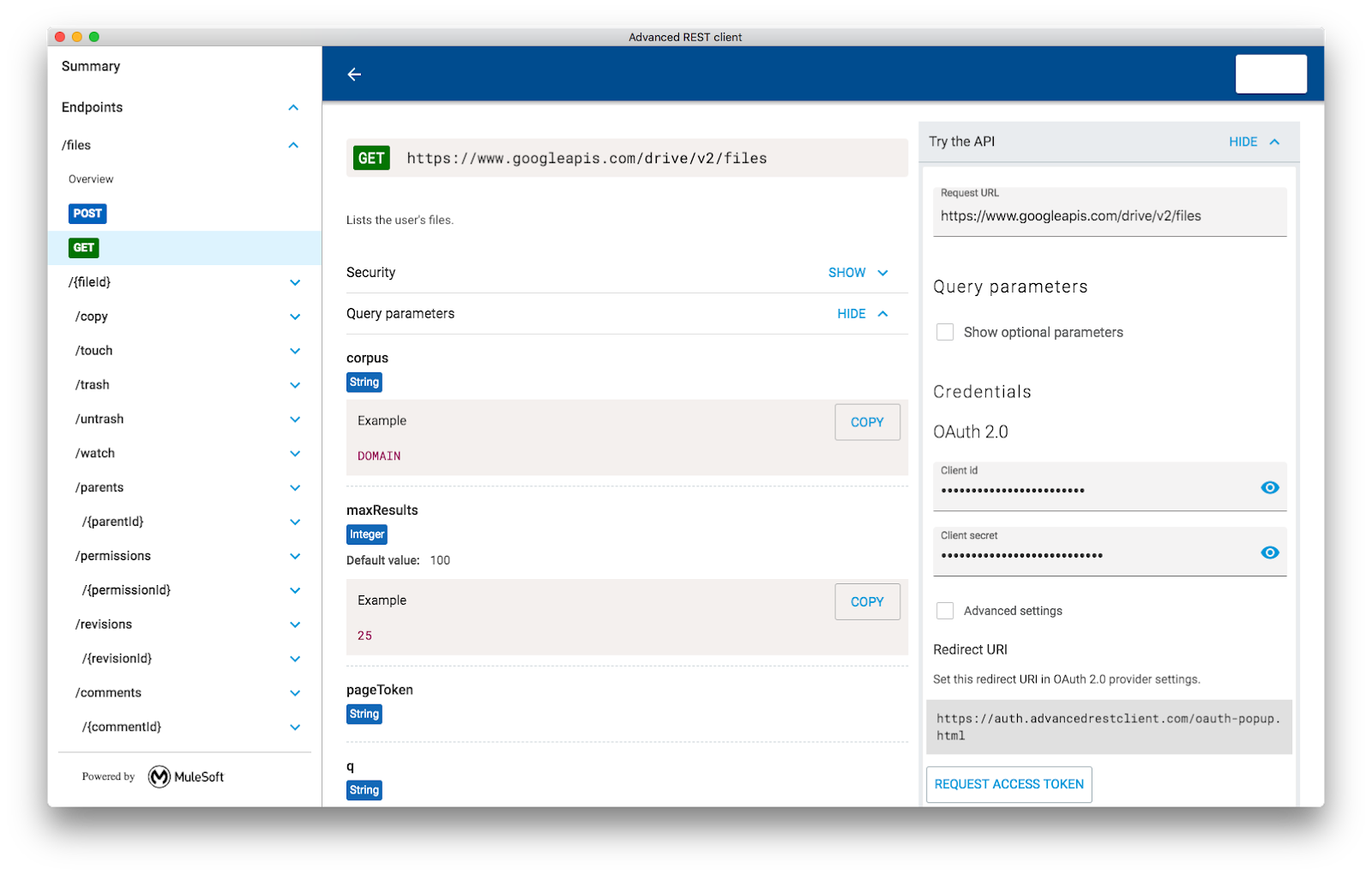
Task: Expand the /{commentId} endpoint chevron
Action: coord(295,727)
